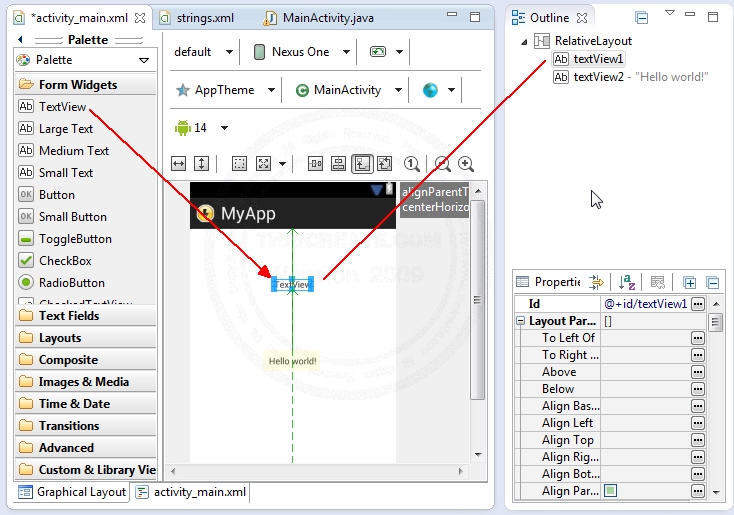Select textView1 in the Outline tree
Image resolution: width=734 pixels, height=515 pixels.
coord(588,59)
